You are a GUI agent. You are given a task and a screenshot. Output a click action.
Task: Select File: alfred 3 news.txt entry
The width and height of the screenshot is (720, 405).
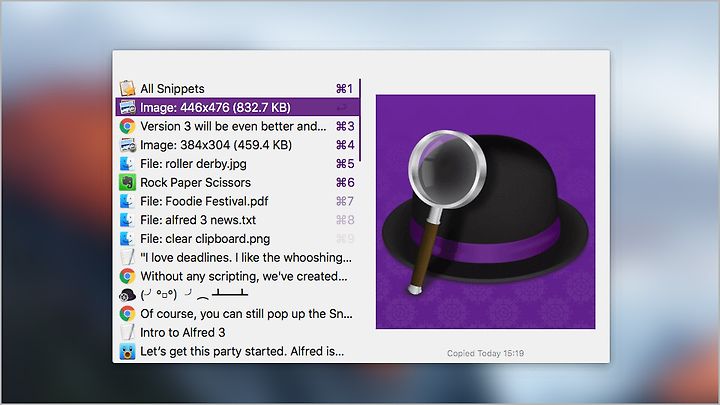pos(237,220)
